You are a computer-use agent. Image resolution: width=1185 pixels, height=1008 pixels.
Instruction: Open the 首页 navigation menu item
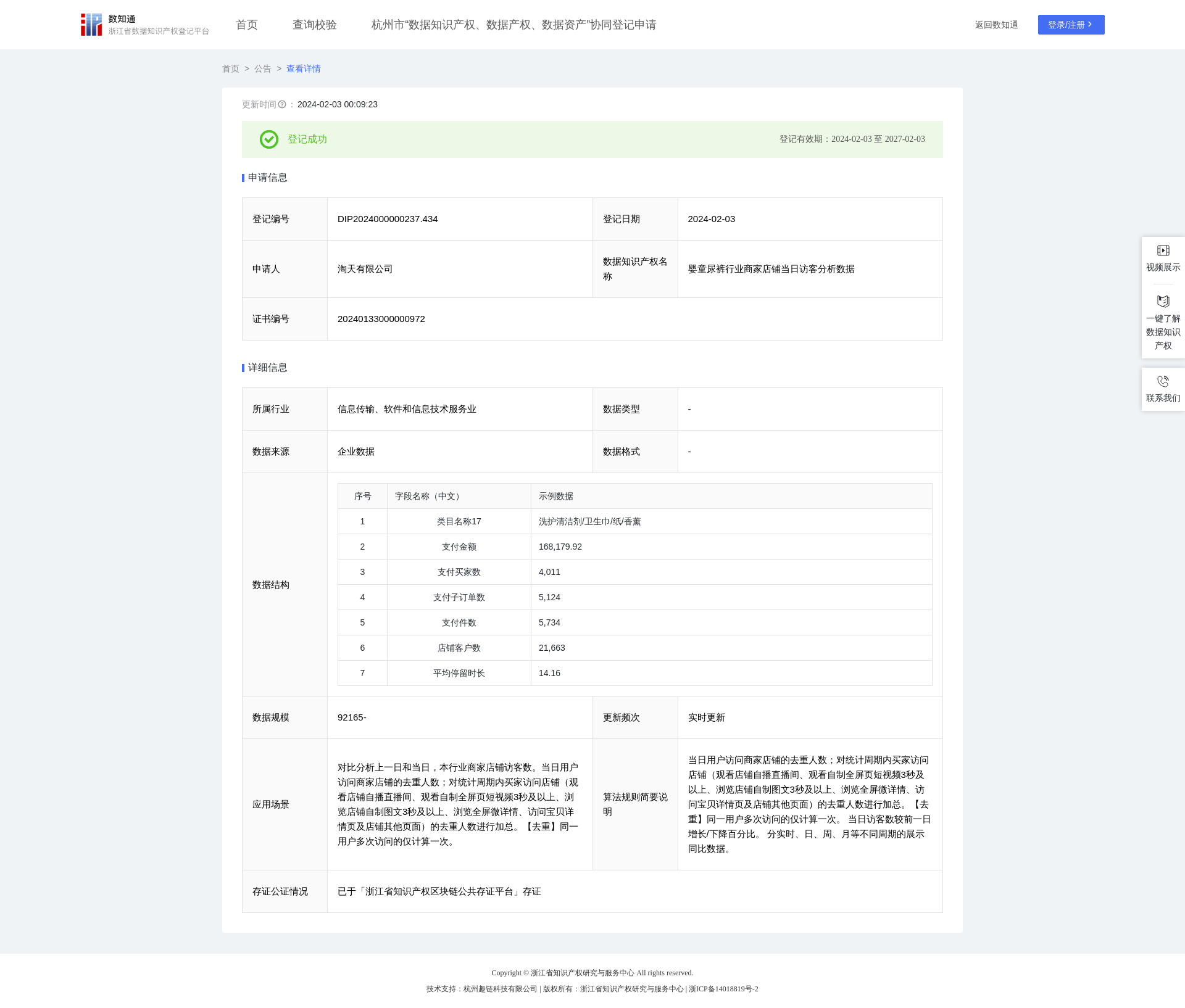(247, 25)
